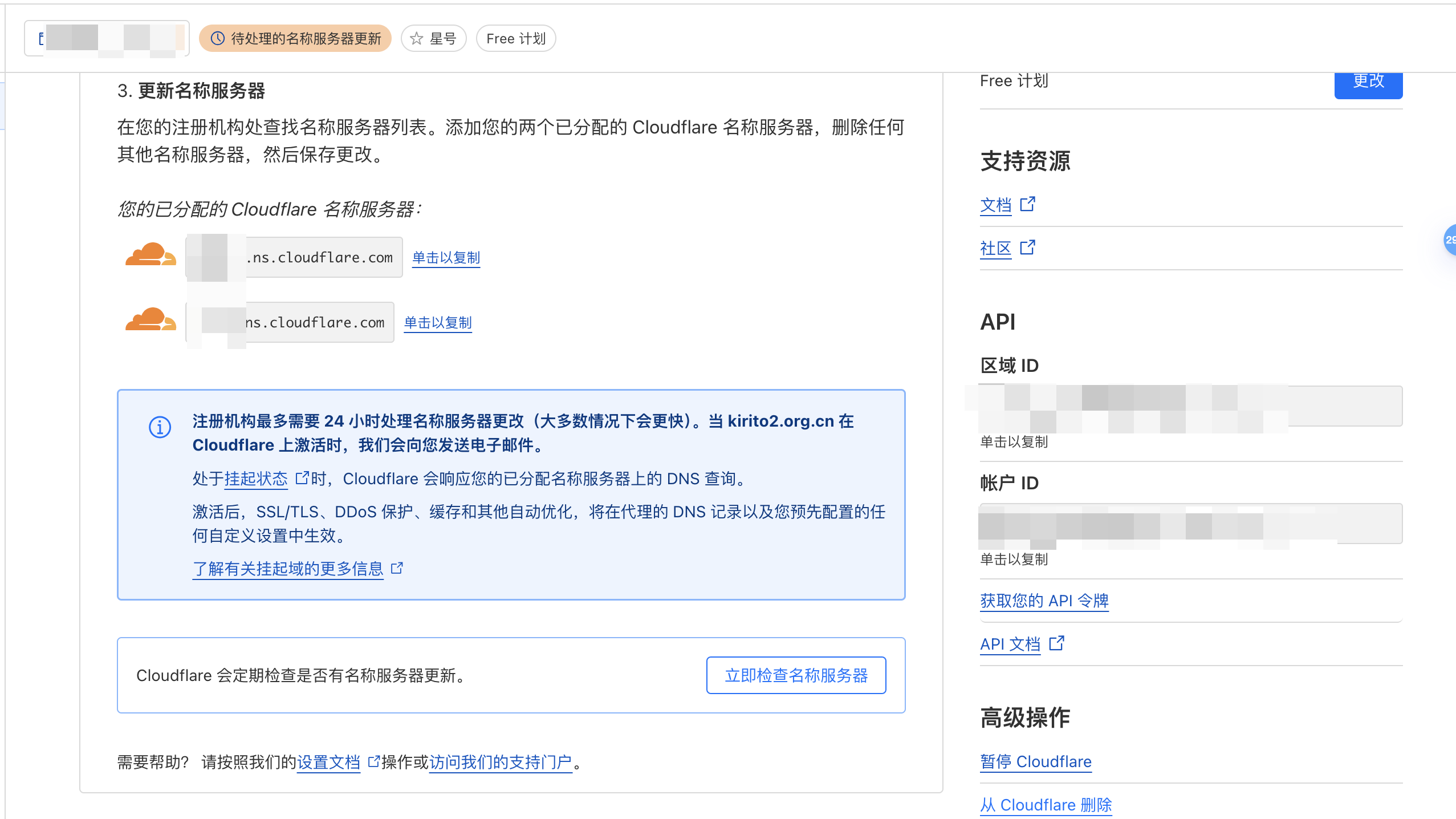Open the API 文档 link
Viewport: 1456px width, 819px height.
tap(1010, 644)
